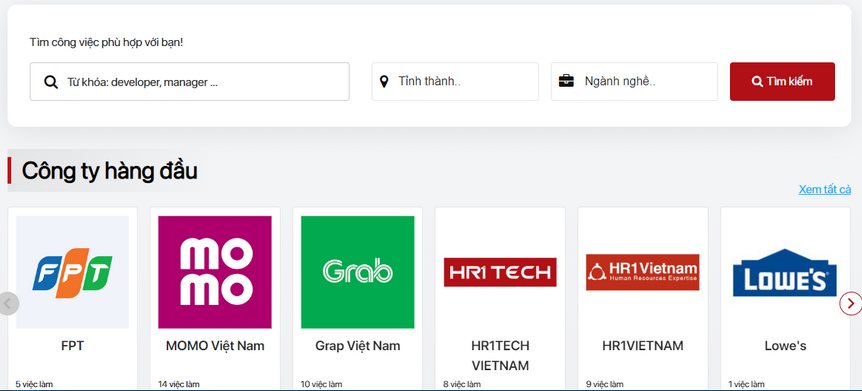This screenshot has height=391, width=862.
Task: Go to next companies with right arrow
Action: [850, 304]
